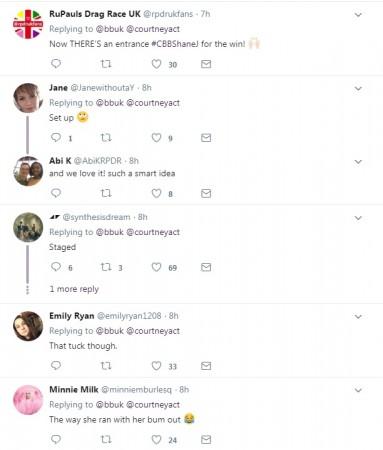This screenshot has height=450, width=383.
Task: Retweet Abi K's reply
Action: [x=106, y=193]
